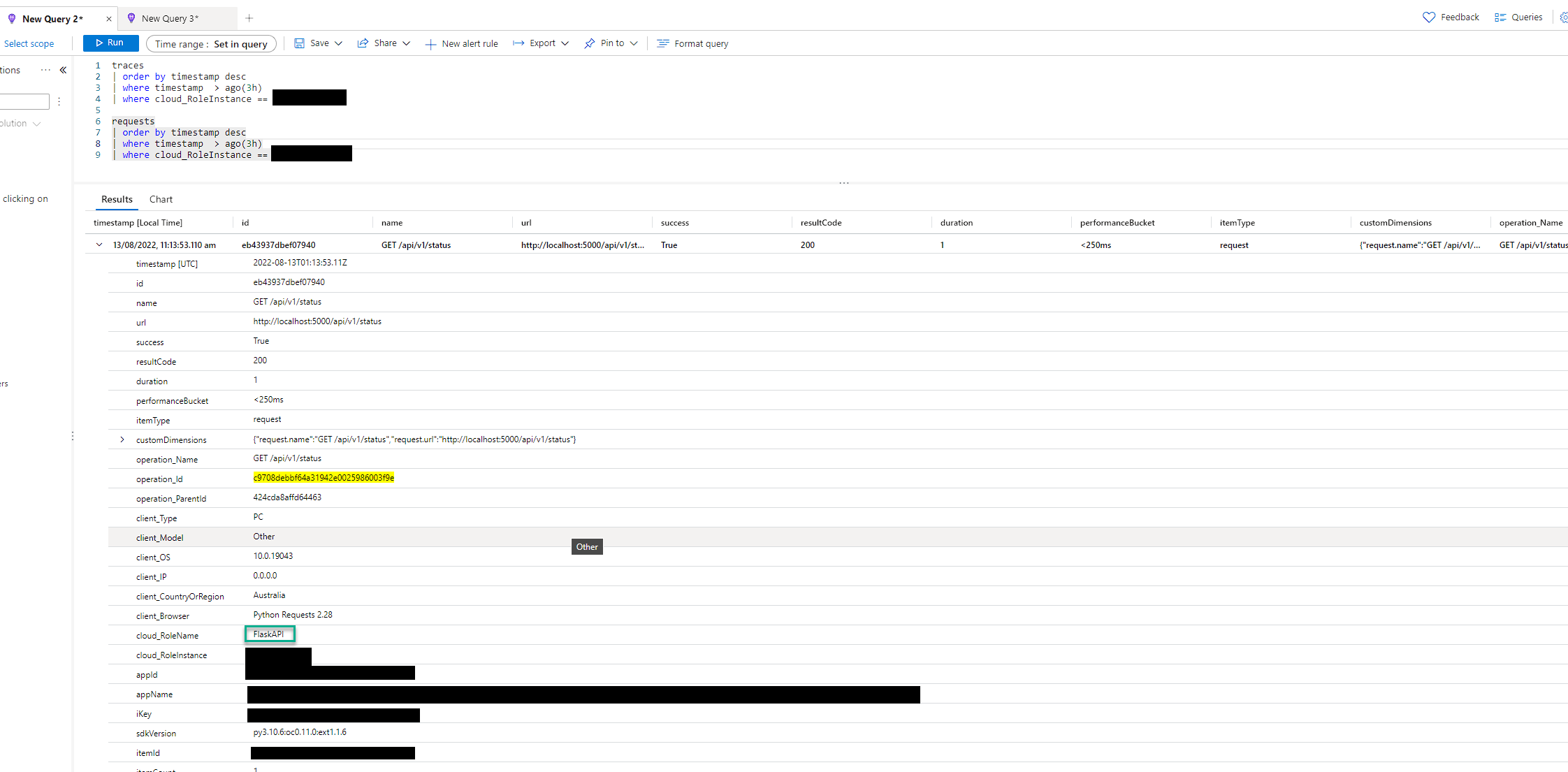This screenshot has width=1568, height=772.
Task: Expand the customDimensions field
Action: click(x=122, y=439)
